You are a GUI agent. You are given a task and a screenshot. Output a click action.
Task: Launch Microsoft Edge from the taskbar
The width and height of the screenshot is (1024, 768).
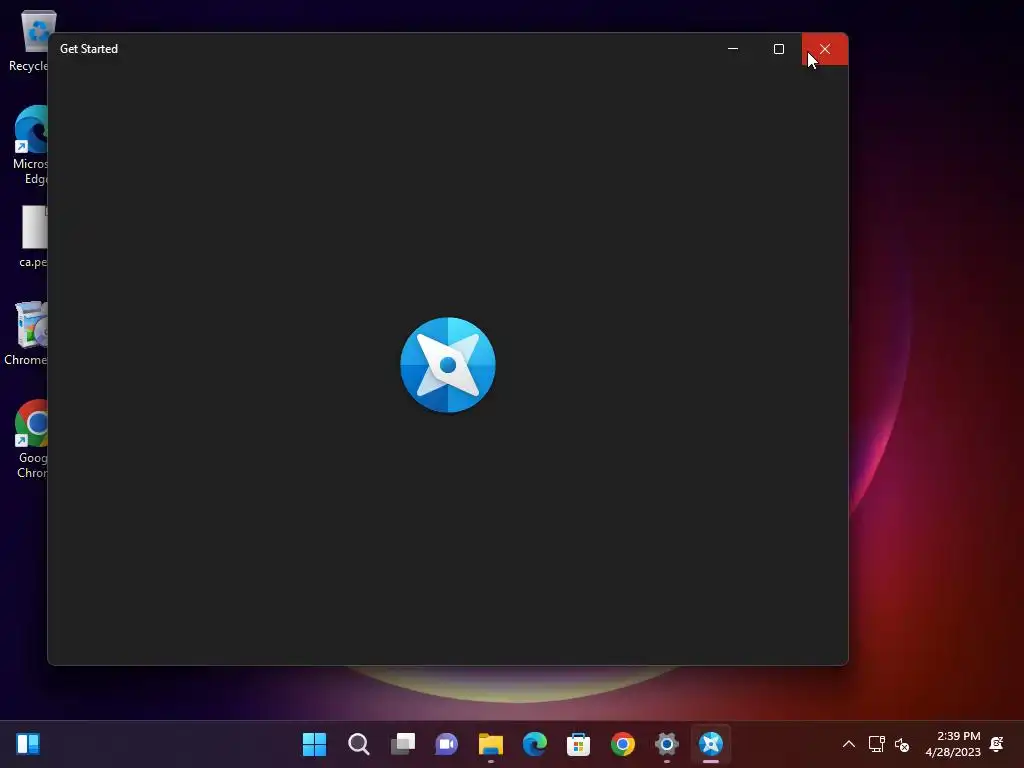535,744
